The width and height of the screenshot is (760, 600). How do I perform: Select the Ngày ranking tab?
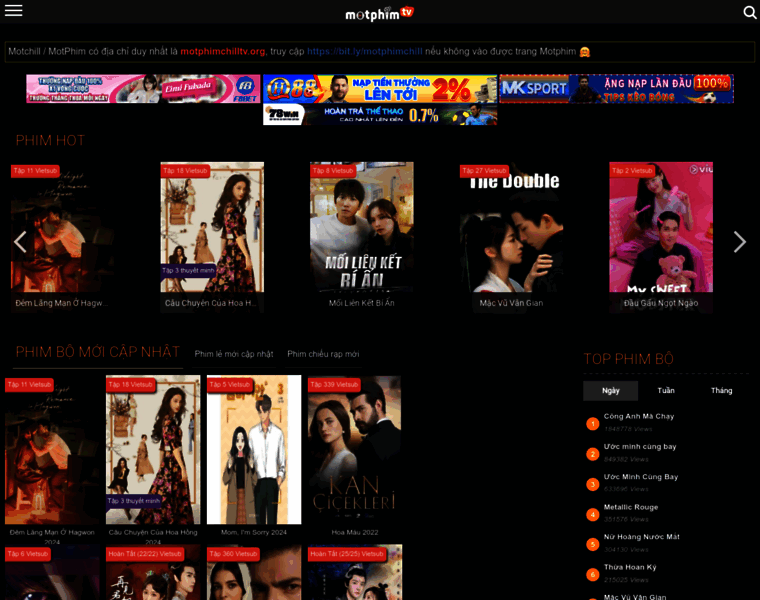[x=611, y=391]
